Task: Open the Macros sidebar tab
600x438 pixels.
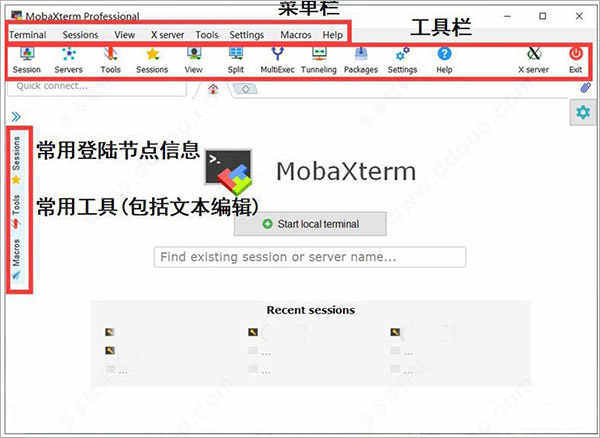Action: [x=16, y=259]
